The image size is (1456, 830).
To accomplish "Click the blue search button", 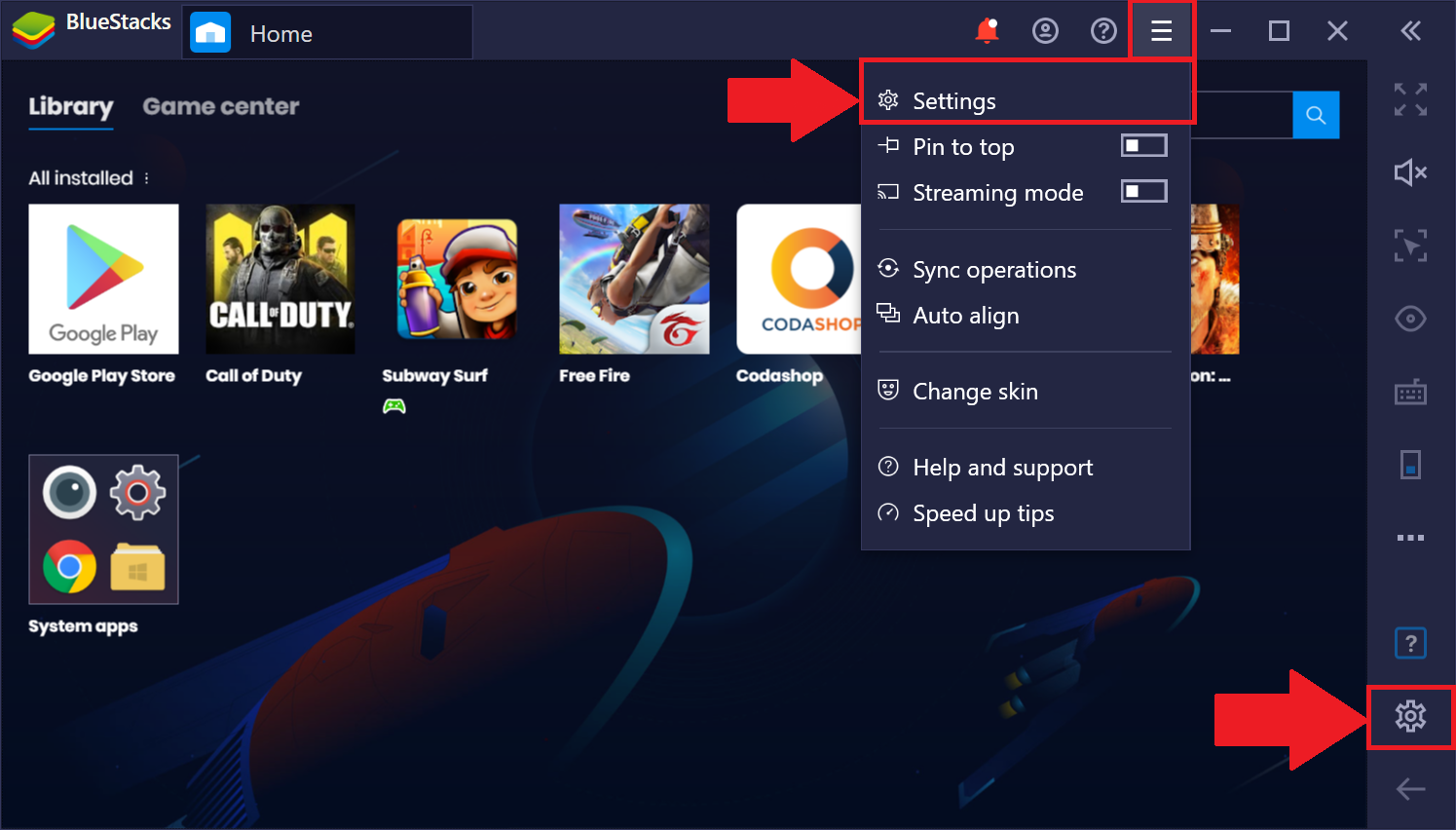I will [x=1316, y=115].
